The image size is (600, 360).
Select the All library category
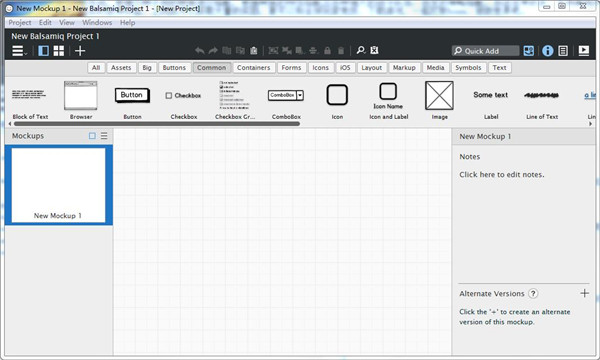click(96, 68)
